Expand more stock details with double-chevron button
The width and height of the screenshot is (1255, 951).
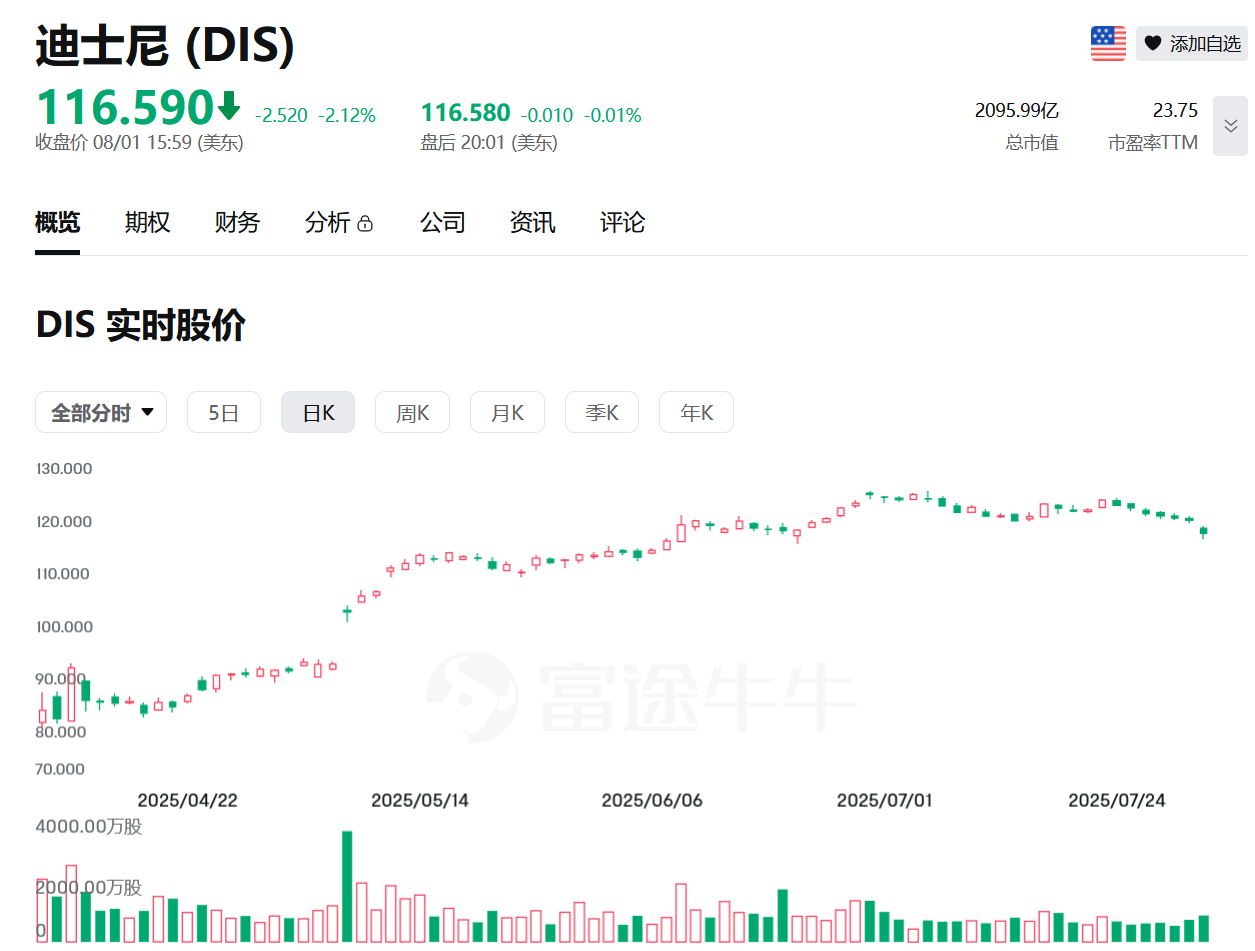[x=1230, y=126]
